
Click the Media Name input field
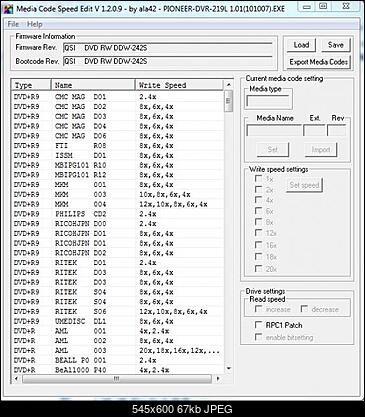pos(274,130)
